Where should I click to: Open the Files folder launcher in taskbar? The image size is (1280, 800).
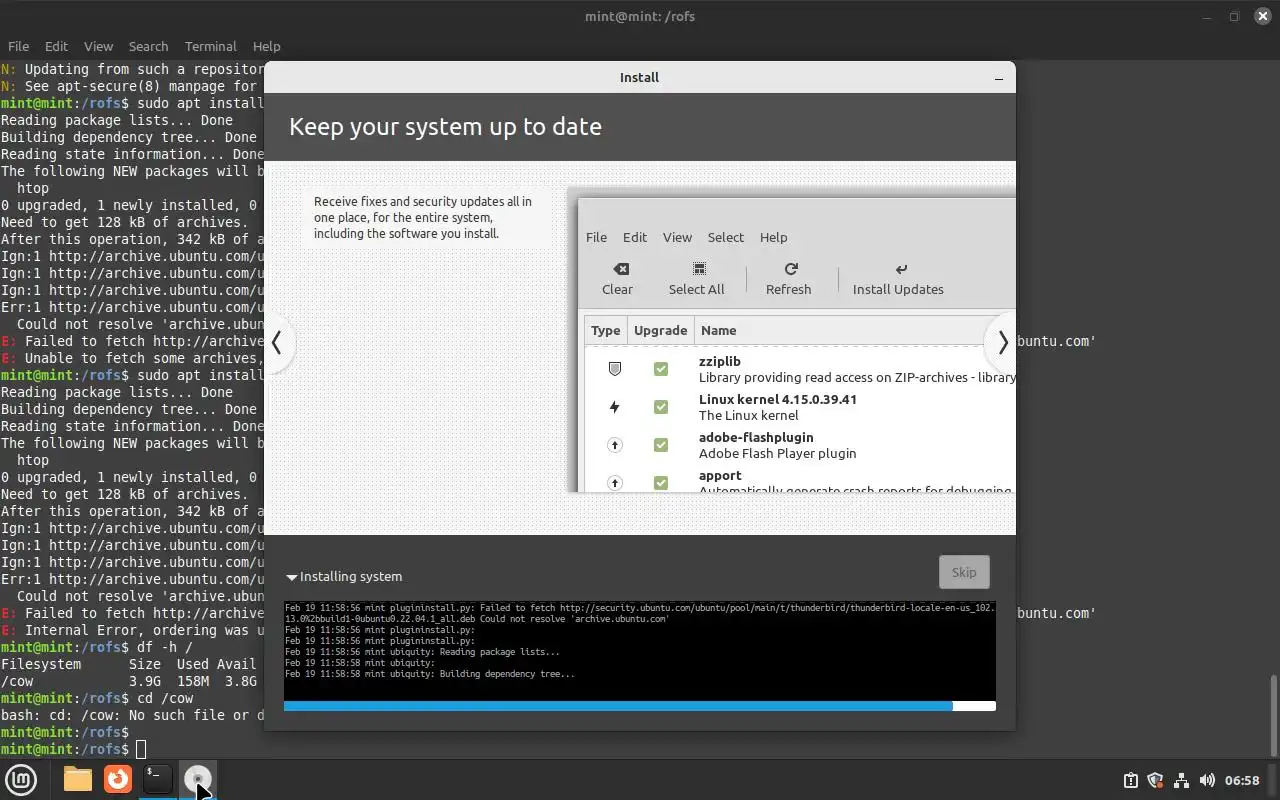[78, 779]
